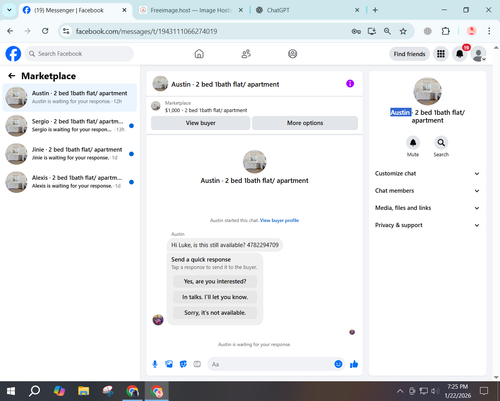
Task: Click the browser back arrow
Action: coord(10,31)
